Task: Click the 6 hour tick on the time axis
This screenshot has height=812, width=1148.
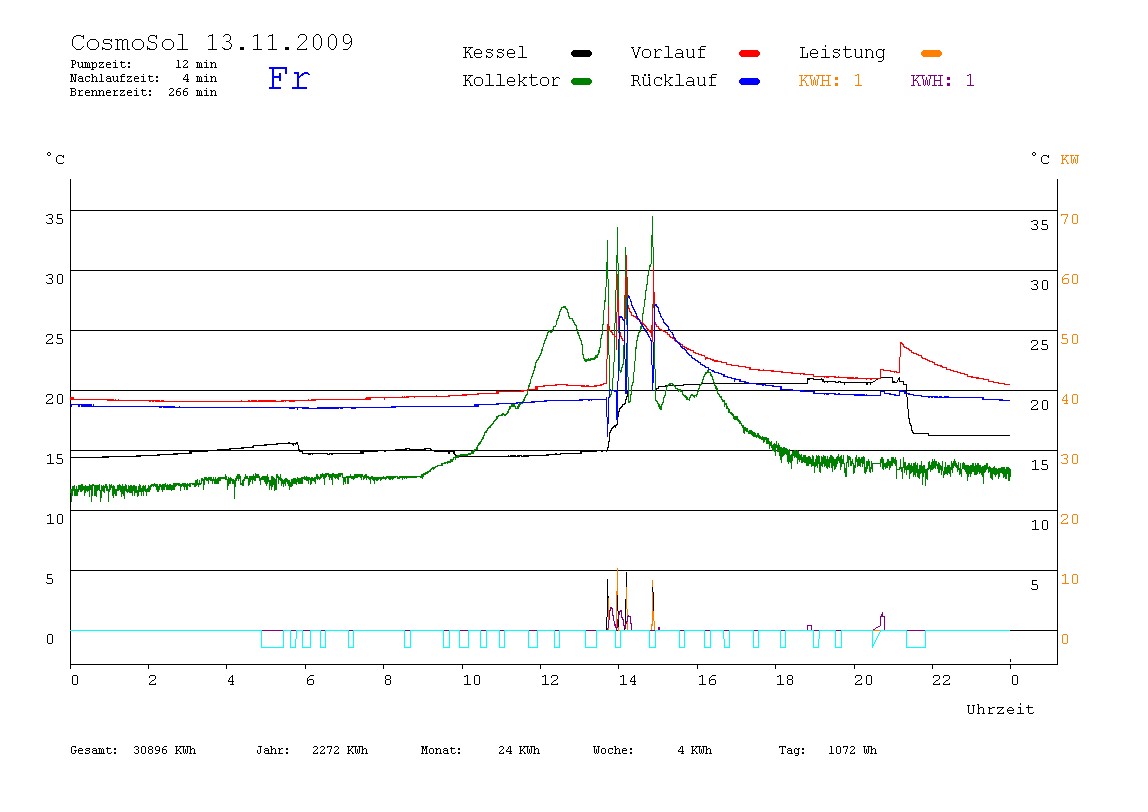Action: 310,680
